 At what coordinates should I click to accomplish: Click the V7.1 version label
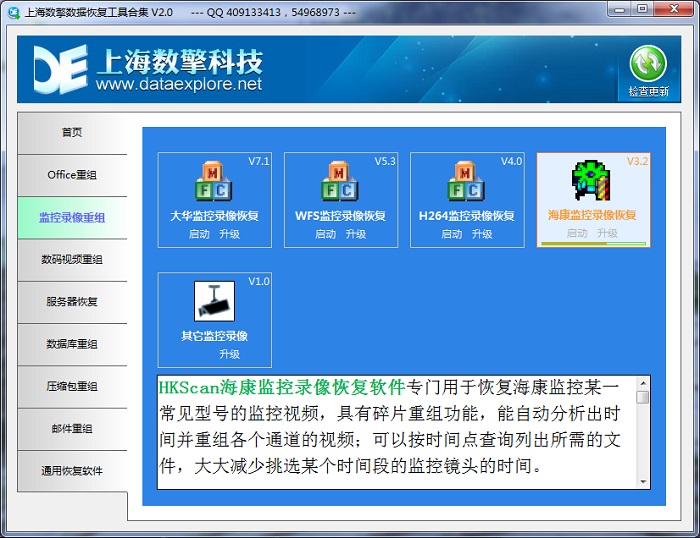pos(259,161)
